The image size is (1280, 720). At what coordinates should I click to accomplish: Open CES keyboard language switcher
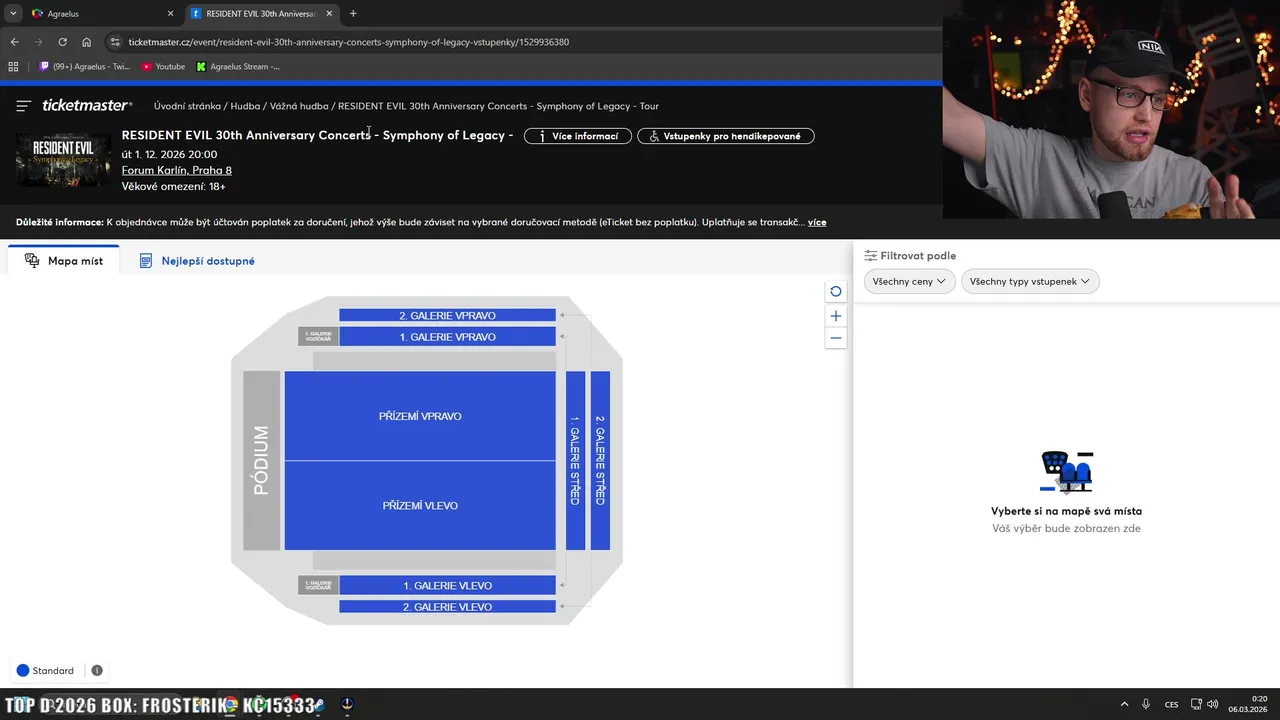[x=1171, y=704]
